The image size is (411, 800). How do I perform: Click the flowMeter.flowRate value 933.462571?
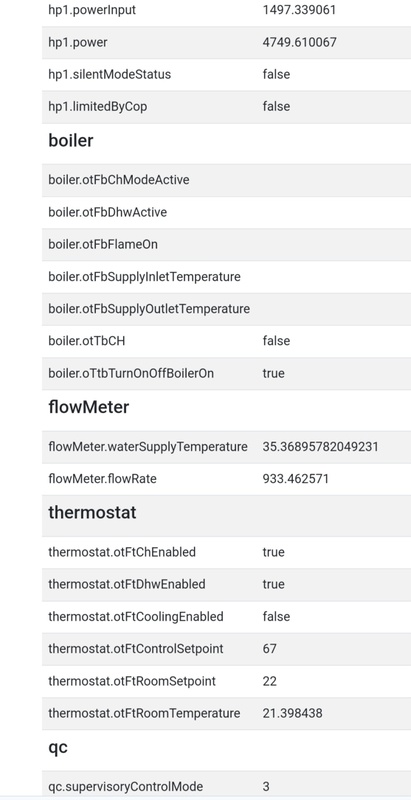(295, 479)
